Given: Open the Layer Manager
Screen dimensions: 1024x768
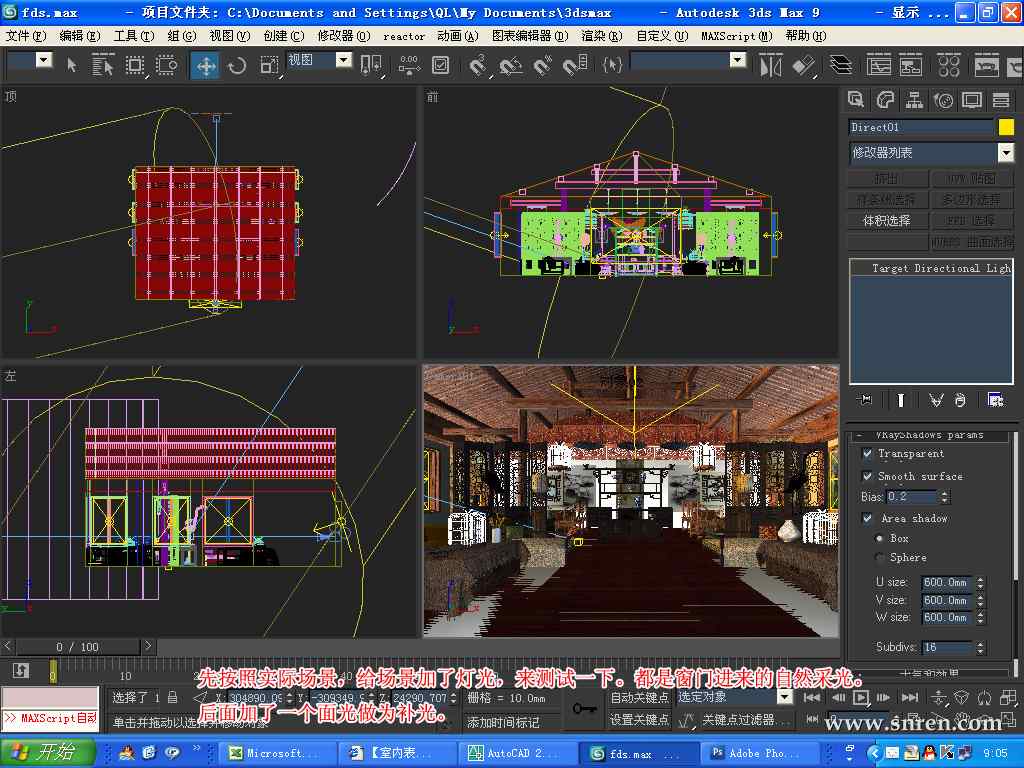Looking at the screenshot, I should (x=840, y=65).
